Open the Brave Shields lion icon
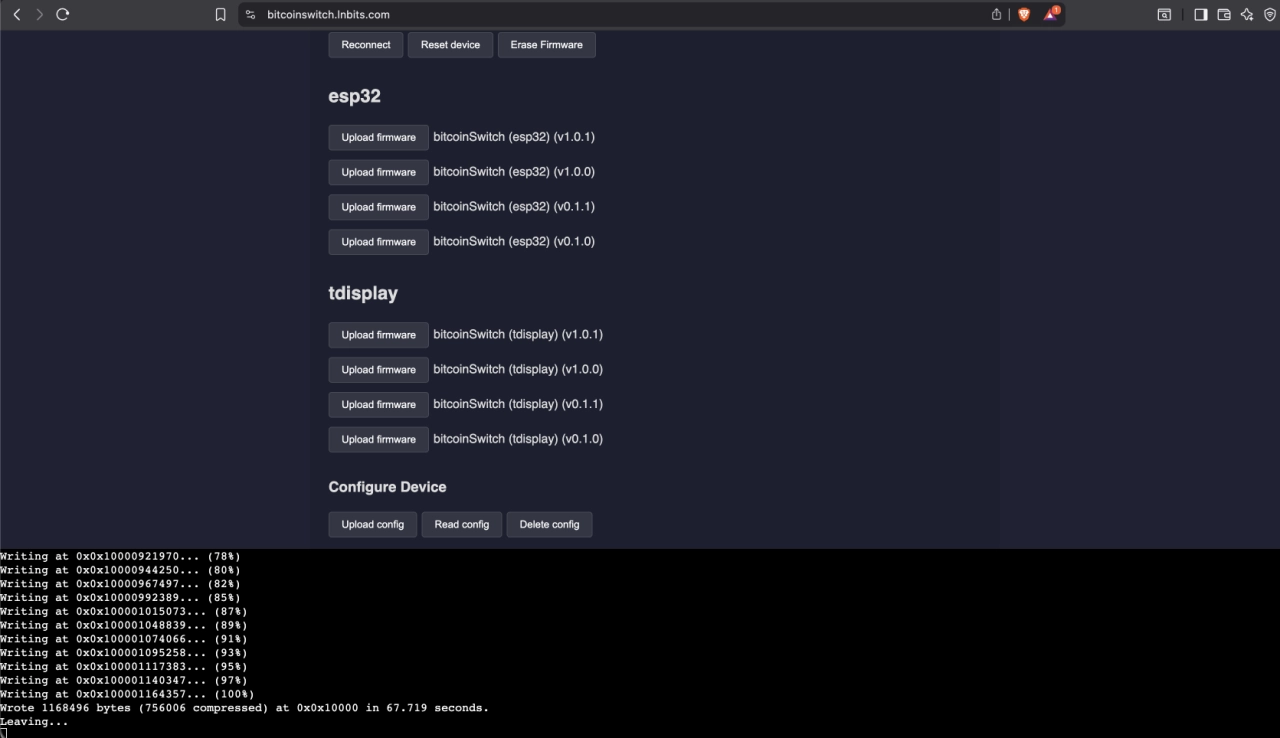The height and width of the screenshot is (738, 1280). [x=1024, y=15]
